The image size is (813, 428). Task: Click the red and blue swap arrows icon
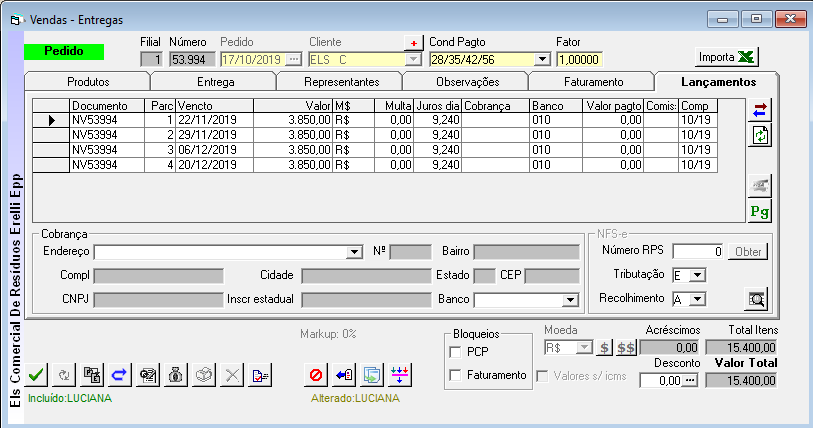point(761,110)
